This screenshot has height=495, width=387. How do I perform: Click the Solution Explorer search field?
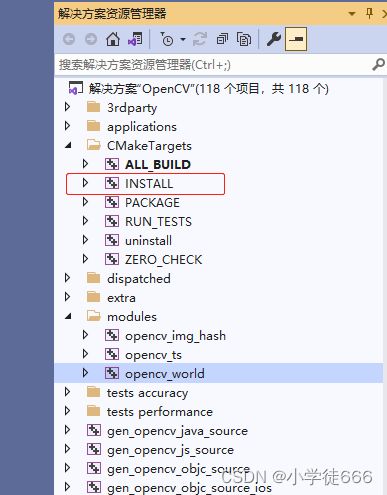coord(213,64)
